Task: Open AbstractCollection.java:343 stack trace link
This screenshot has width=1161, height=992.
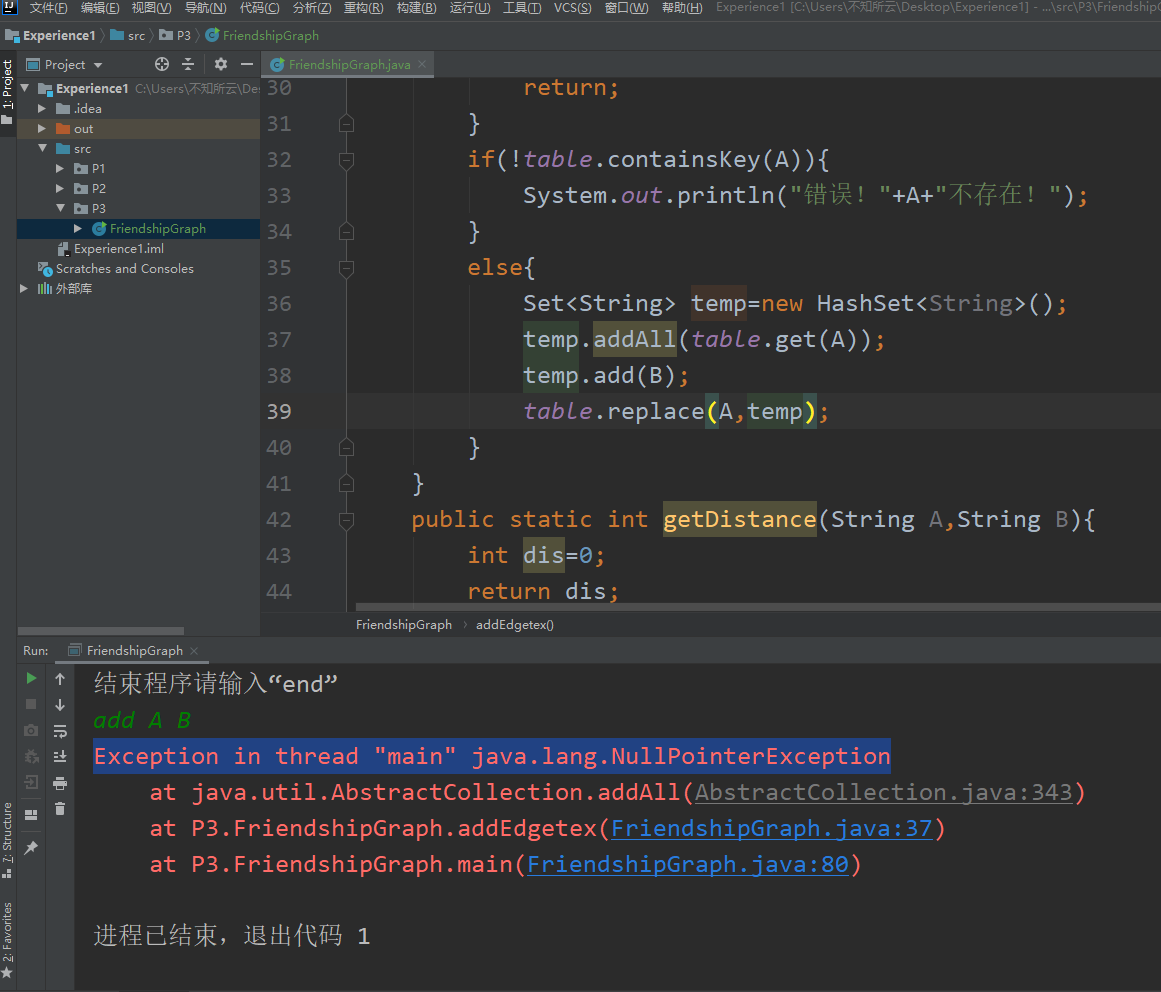Action: click(x=883, y=792)
